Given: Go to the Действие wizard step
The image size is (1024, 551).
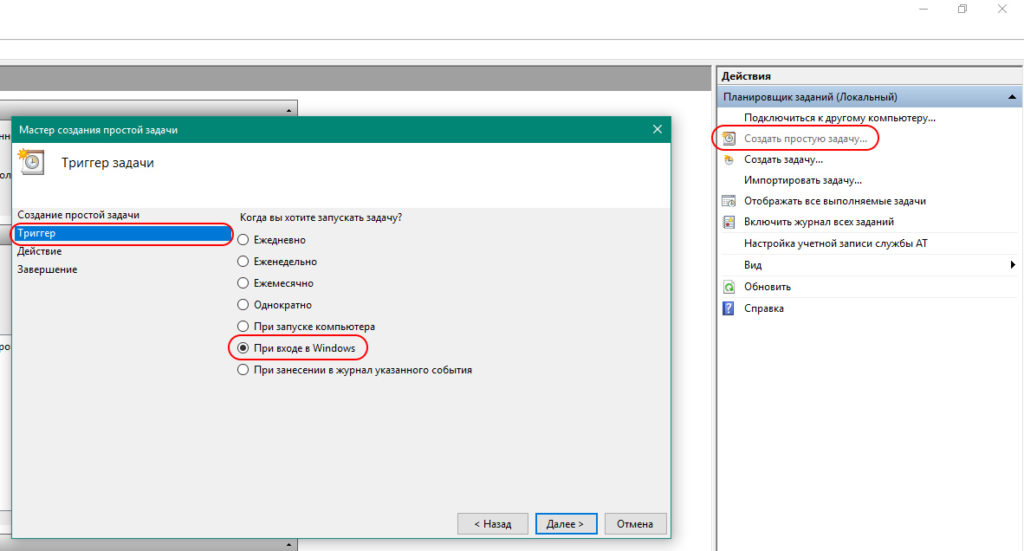Looking at the screenshot, I should point(39,251).
